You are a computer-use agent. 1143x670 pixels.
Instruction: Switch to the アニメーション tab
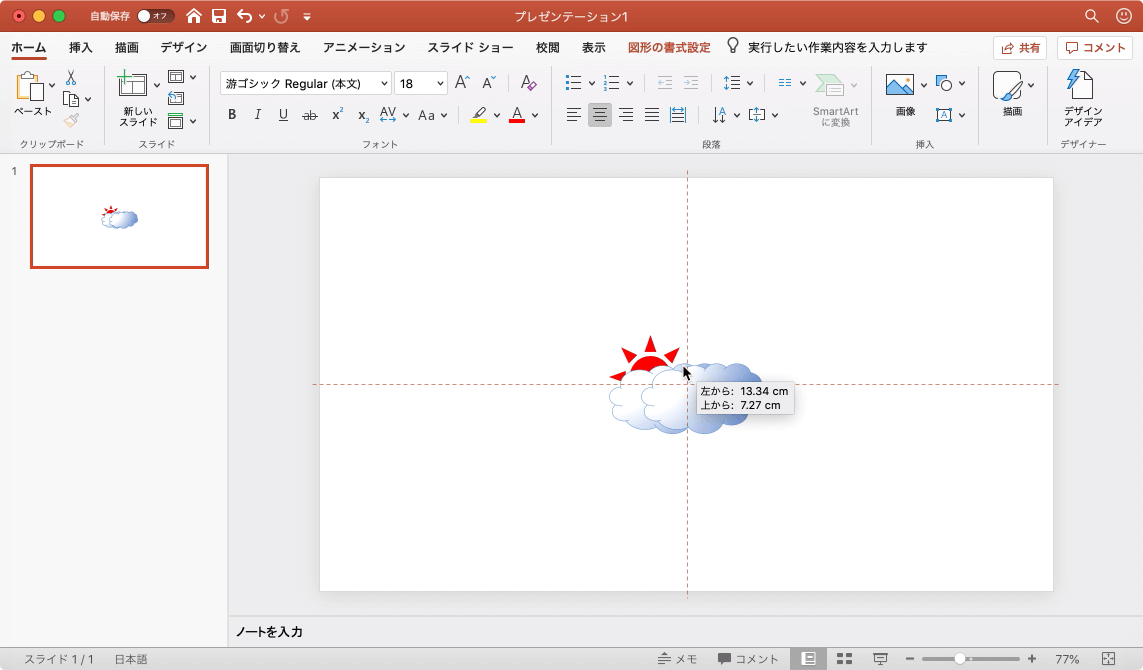364,47
